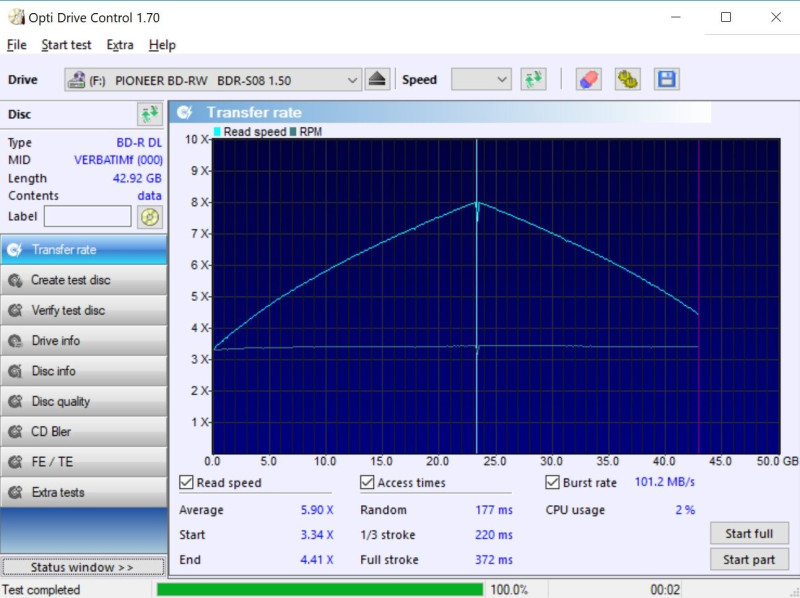800x598 pixels.
Task: Click the Start full button
Action: (749, 534)
